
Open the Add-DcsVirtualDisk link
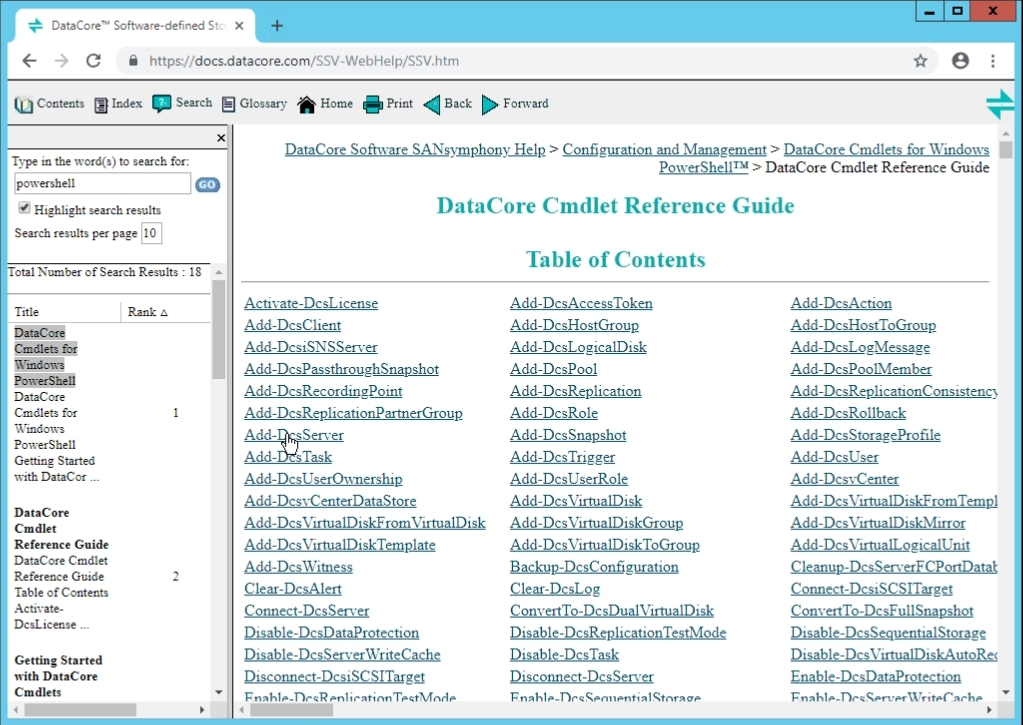click(x=575, y=501)
